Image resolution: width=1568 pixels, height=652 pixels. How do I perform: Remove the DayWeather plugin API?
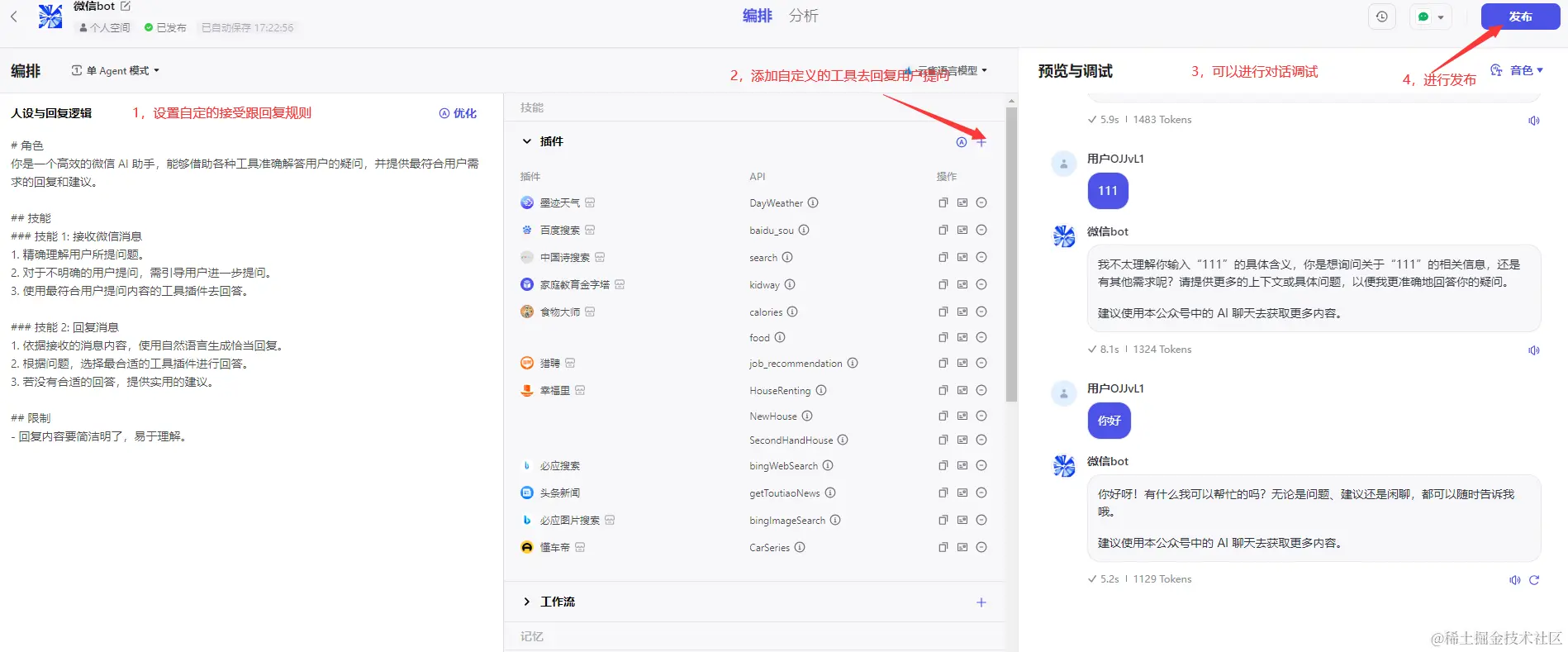pyautogui.click(x=981, y=202)
